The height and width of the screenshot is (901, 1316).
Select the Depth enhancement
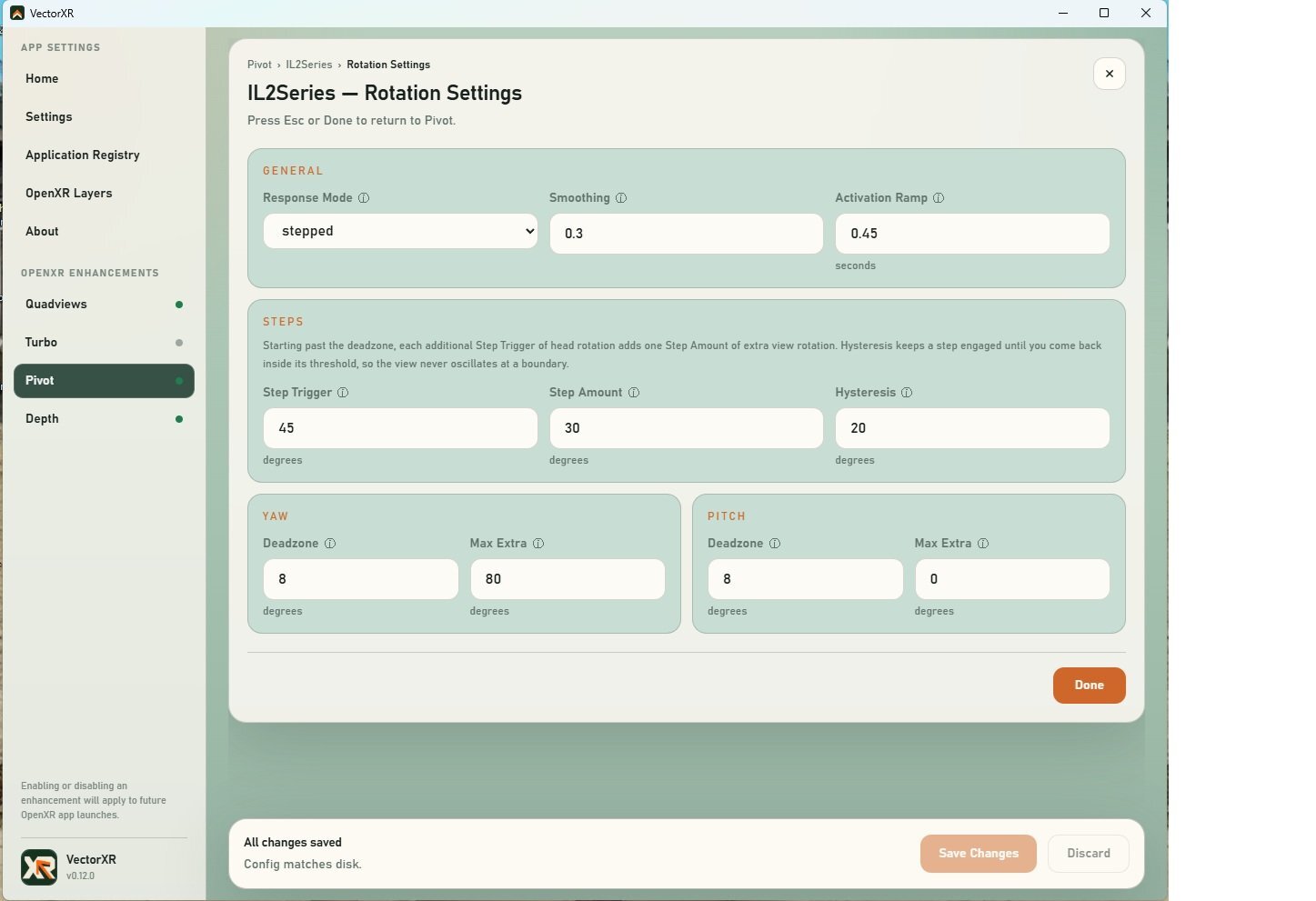(104, 419)
